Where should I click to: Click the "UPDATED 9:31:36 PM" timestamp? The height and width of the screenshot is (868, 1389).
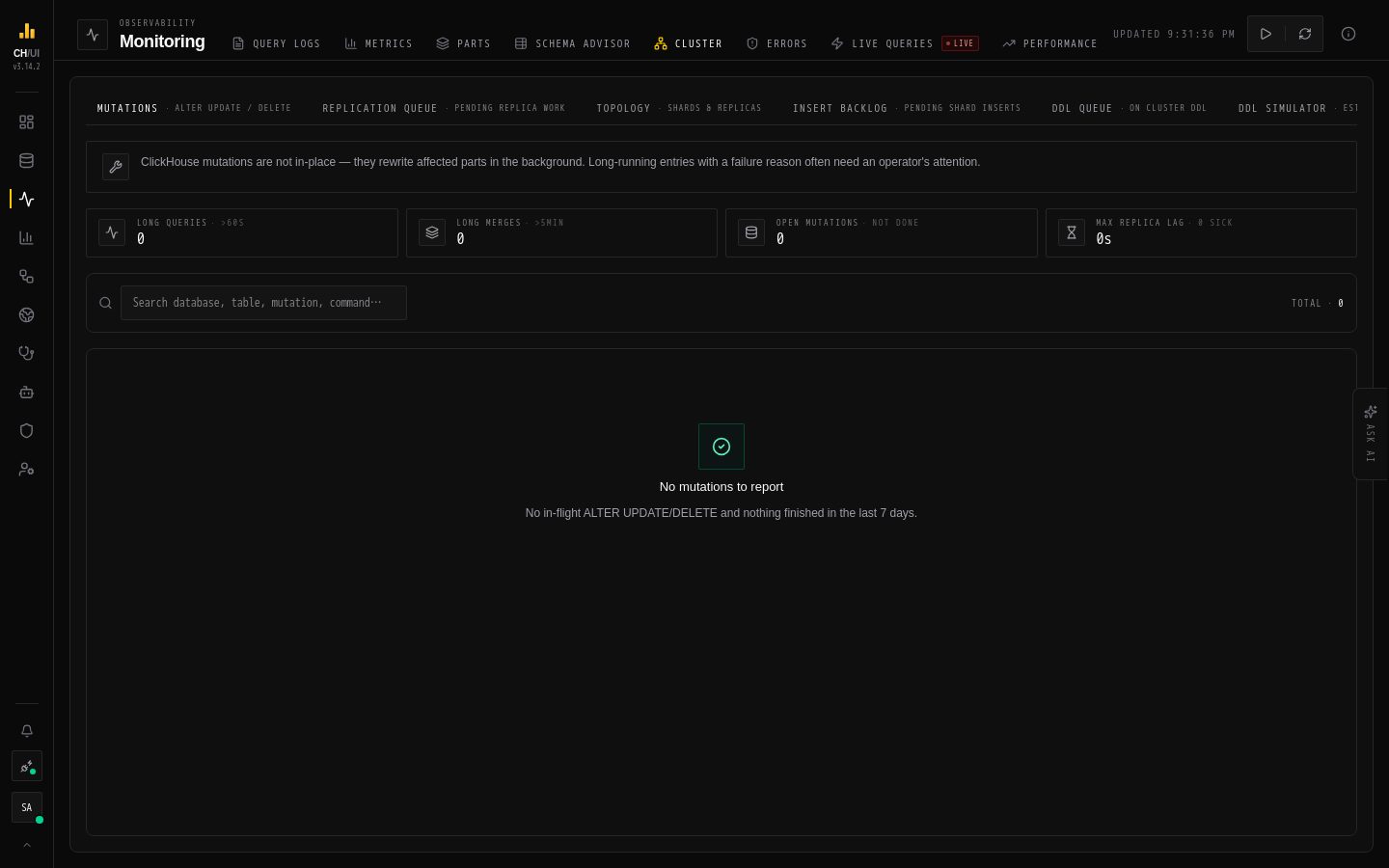tap(1174, 34)
